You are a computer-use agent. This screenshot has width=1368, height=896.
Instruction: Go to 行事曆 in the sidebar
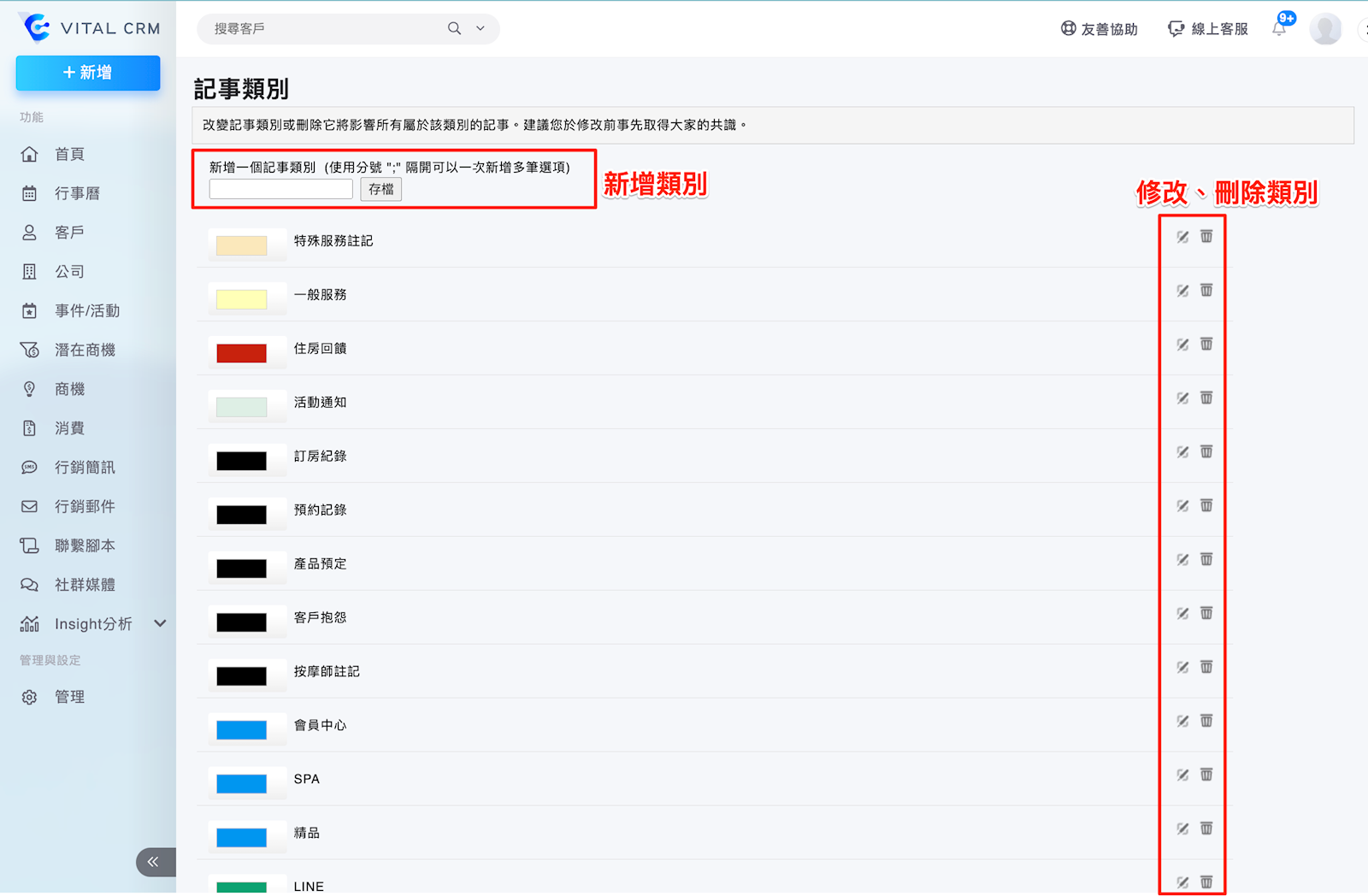click(77, 194)
